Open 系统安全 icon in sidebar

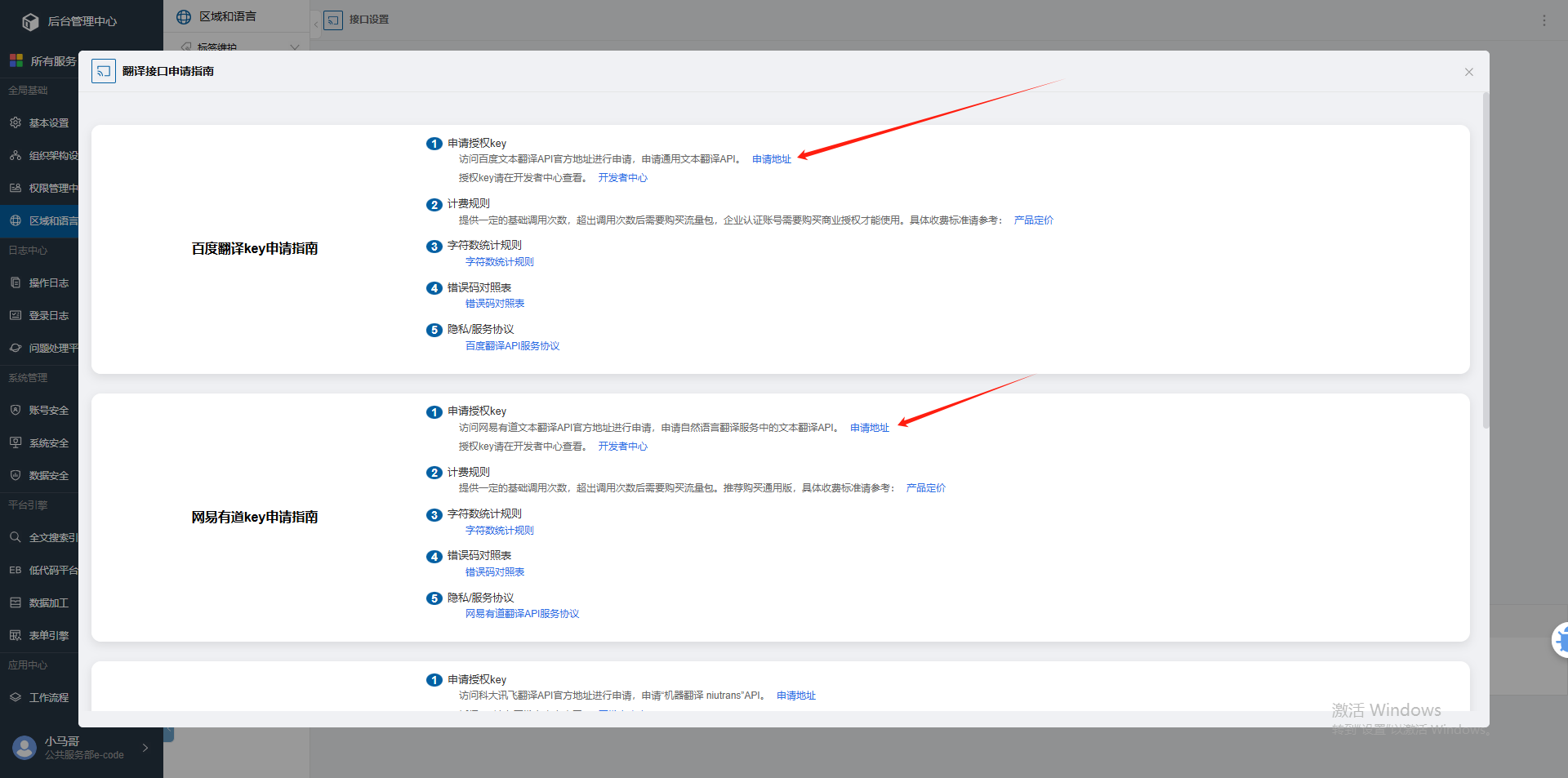click(16, 442)
